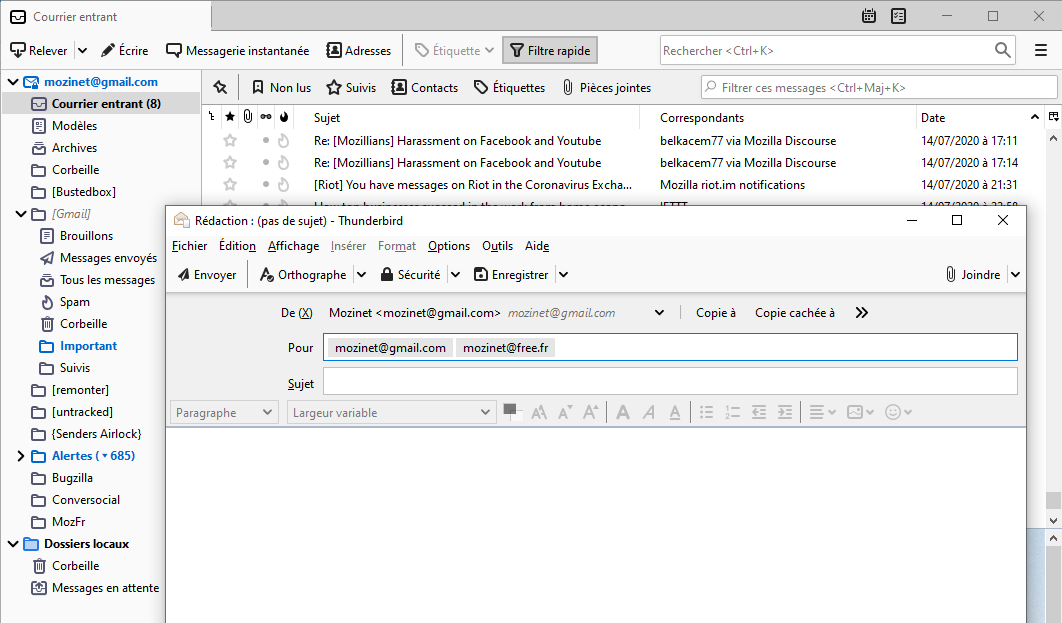This screenshot has width=1062, height=623.
Task: Click Copie à to add CC
Action: (716, 313)
